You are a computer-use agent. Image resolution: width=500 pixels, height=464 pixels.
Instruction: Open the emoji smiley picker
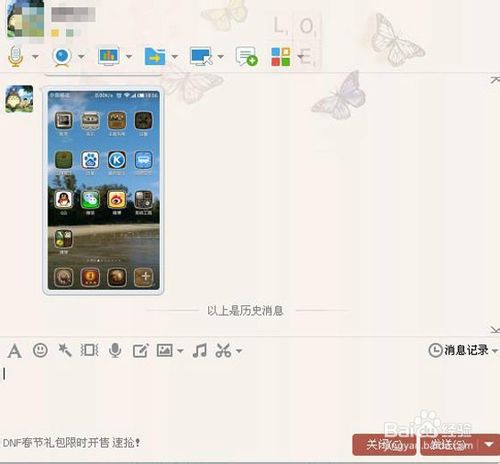click(x=40, y=350)
